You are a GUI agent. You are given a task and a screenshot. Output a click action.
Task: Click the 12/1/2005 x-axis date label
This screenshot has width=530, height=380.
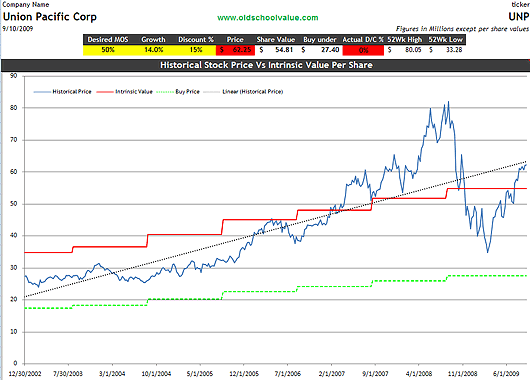click(x=244, y=374)
